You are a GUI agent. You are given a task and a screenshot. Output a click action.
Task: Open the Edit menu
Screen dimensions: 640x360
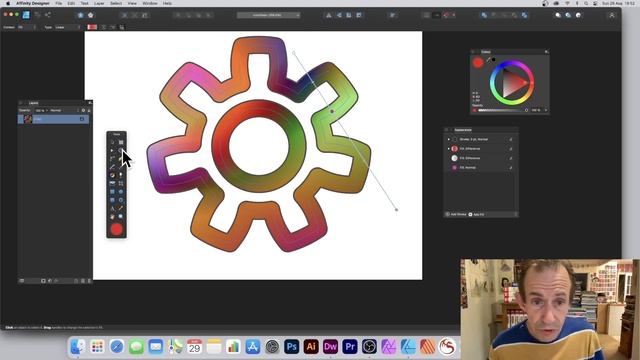pyautogui.click(x=71, y=3)
